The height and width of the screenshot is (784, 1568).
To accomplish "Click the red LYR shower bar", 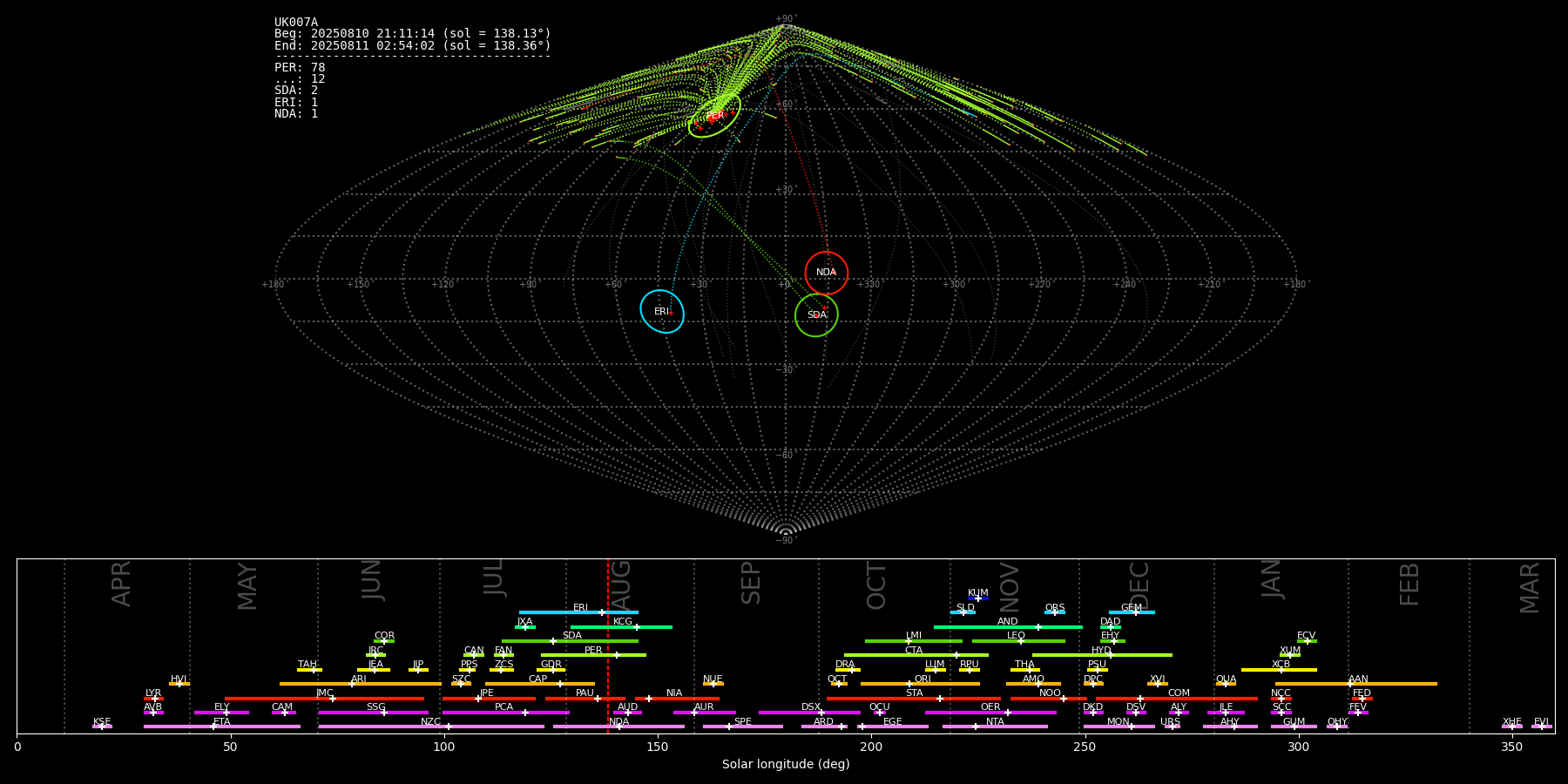I will point(153,698).
